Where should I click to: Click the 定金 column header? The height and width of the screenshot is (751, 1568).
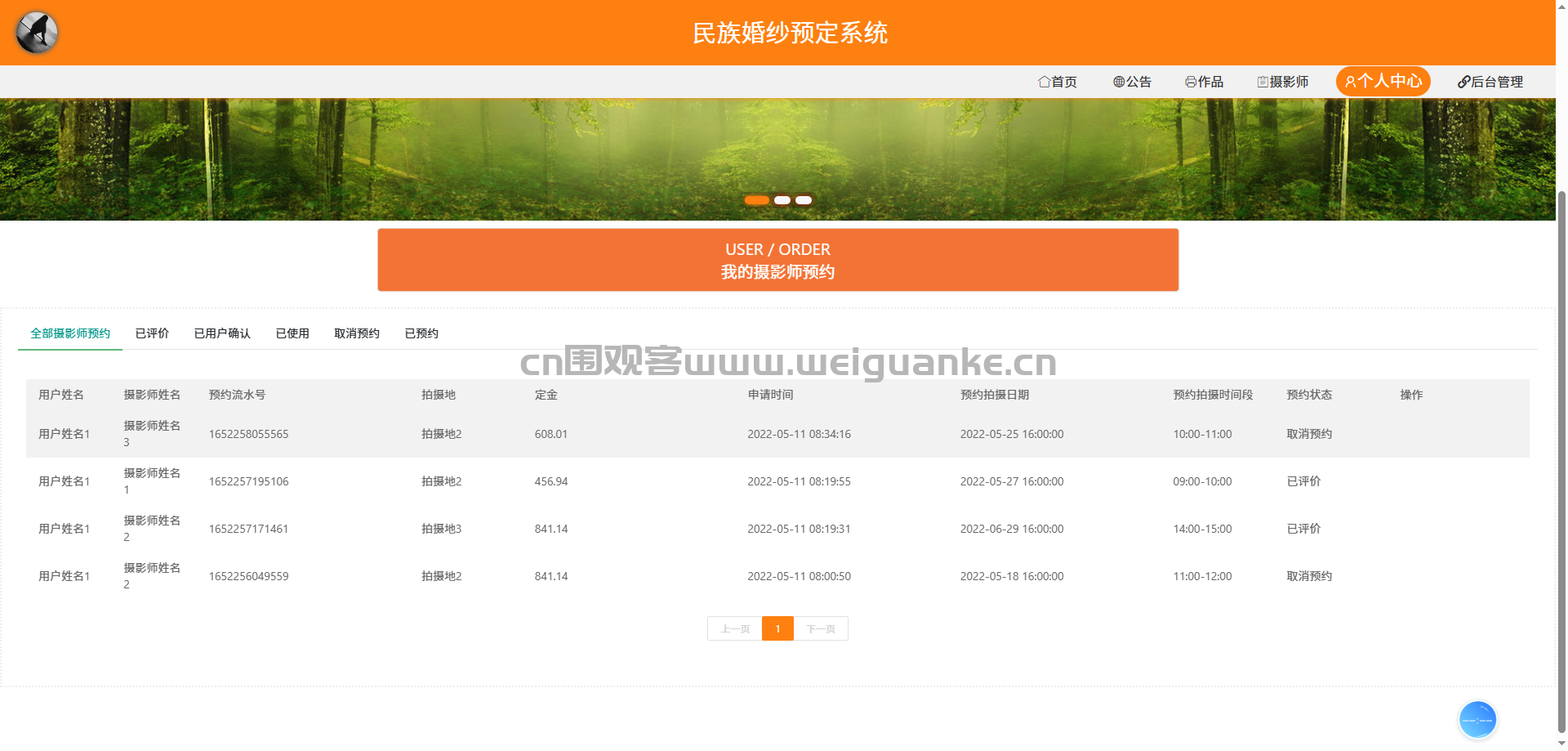click(546, 395)
